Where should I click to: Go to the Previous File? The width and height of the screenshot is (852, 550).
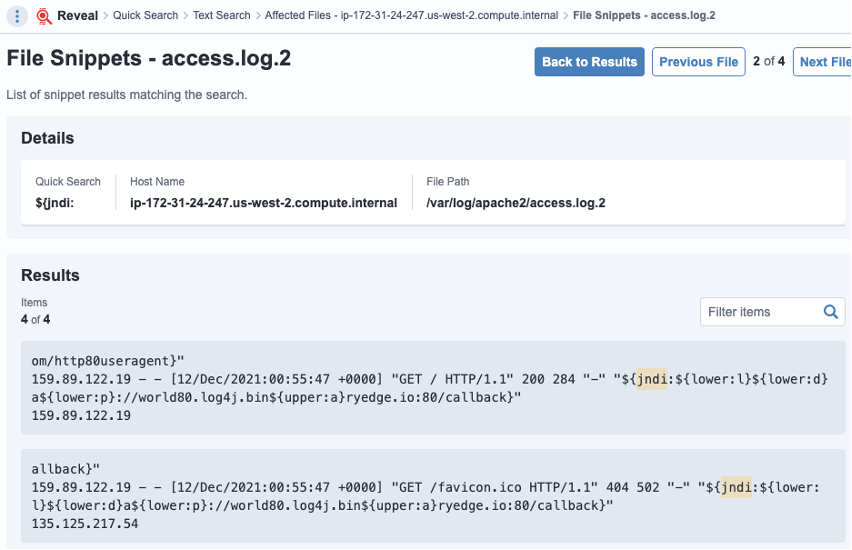pos(698,62)
